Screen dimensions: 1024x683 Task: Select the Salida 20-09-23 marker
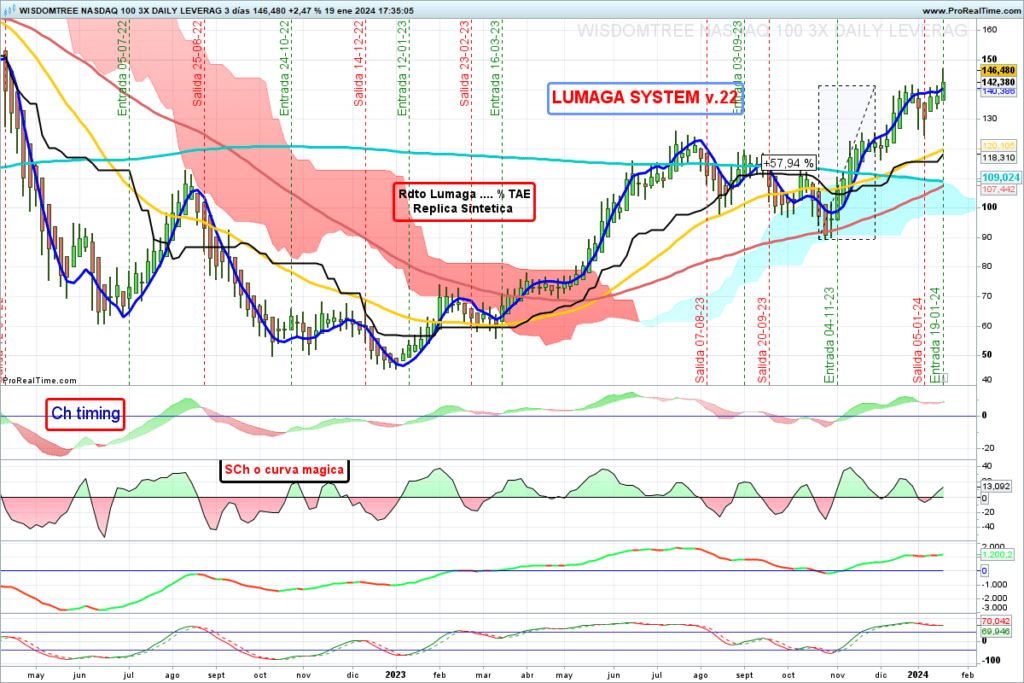[x=763, y=340]
